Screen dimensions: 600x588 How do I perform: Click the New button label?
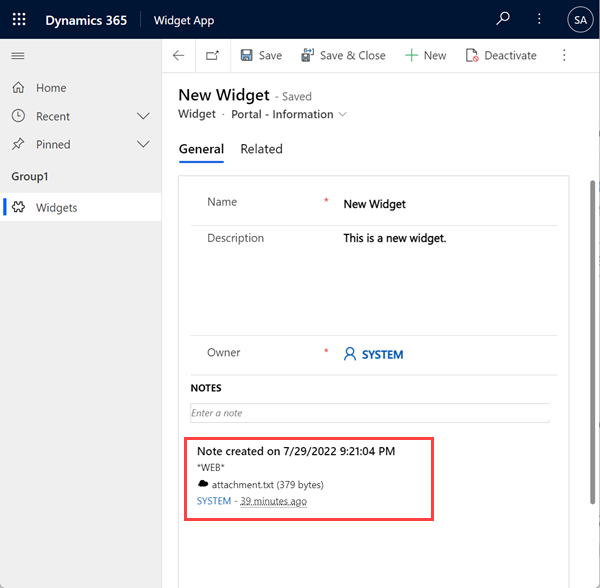click(435, 55)
